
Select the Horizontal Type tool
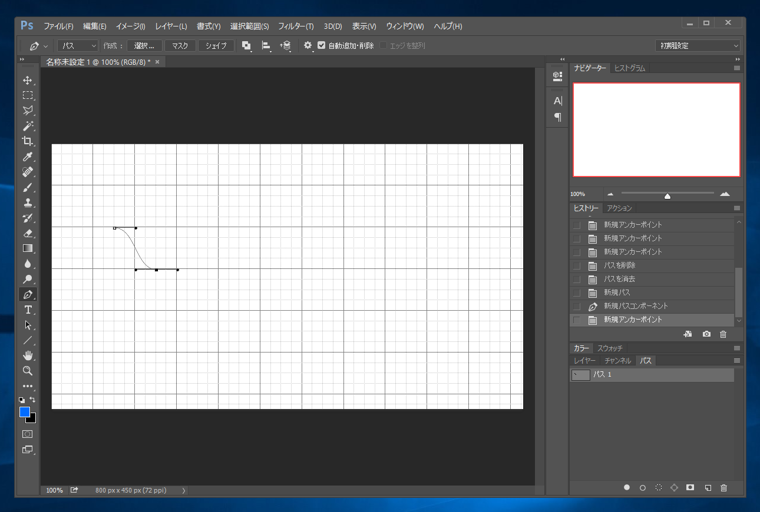click(x=28, y=310)
